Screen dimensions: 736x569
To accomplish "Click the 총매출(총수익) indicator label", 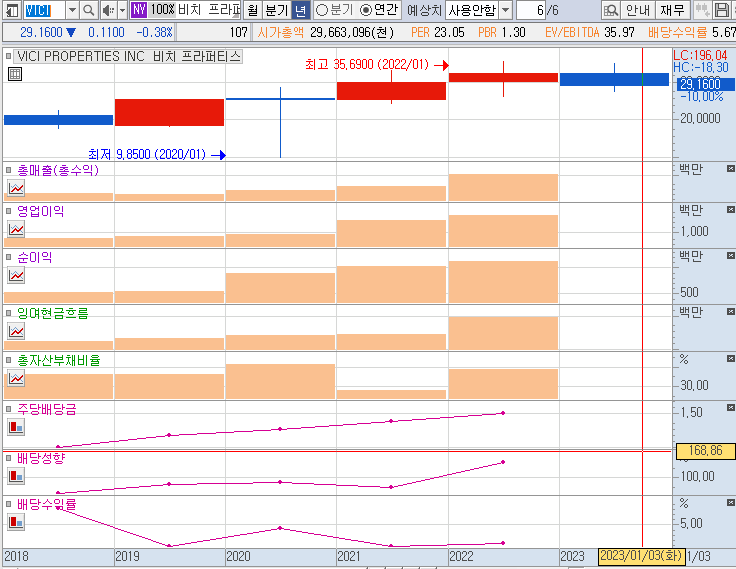I will coord(58,170).
